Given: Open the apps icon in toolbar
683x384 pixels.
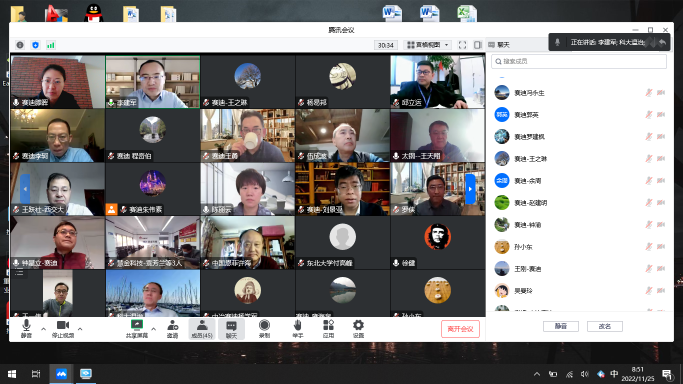Looking at the screenshot, I should (328, 329).
